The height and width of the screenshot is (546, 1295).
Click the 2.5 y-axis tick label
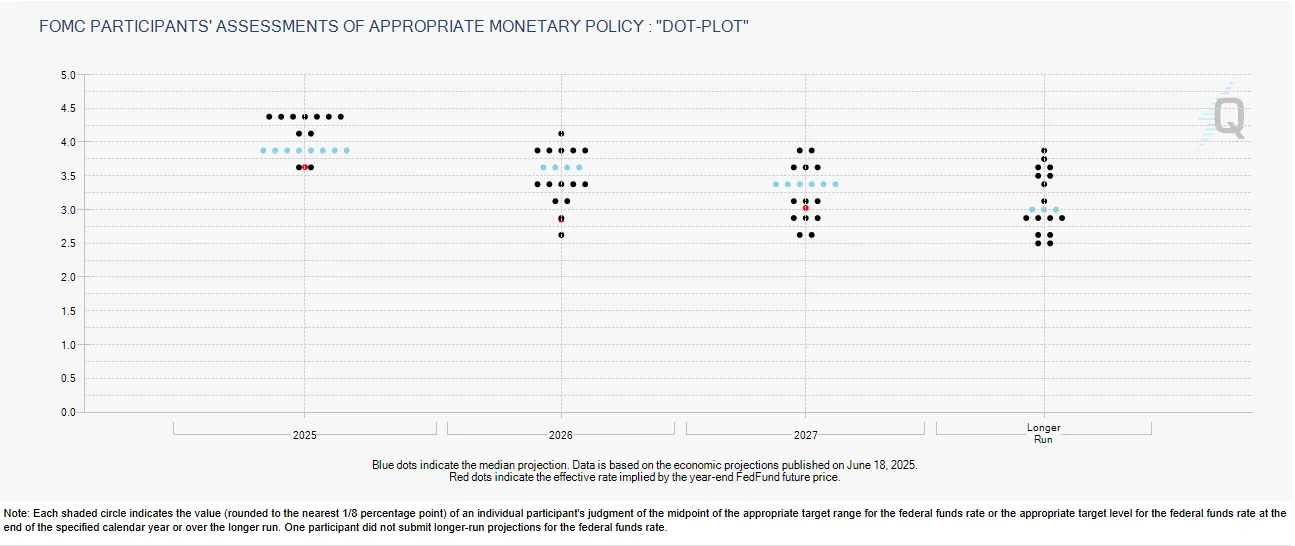(x=68, y=243)
